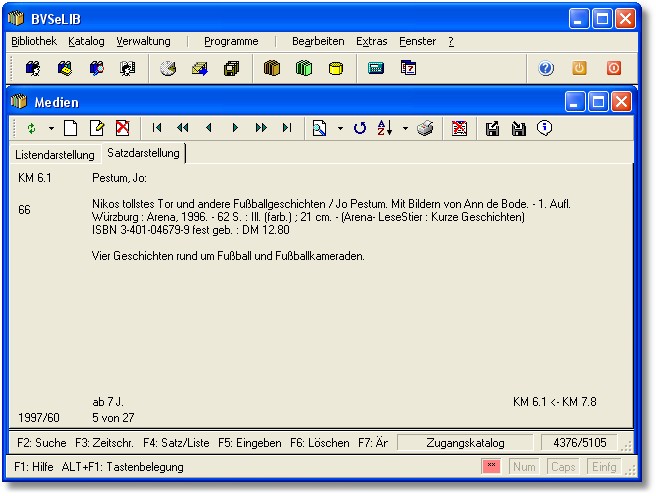Click the first blue book icon in main toolbar

[x=33, y=68]
